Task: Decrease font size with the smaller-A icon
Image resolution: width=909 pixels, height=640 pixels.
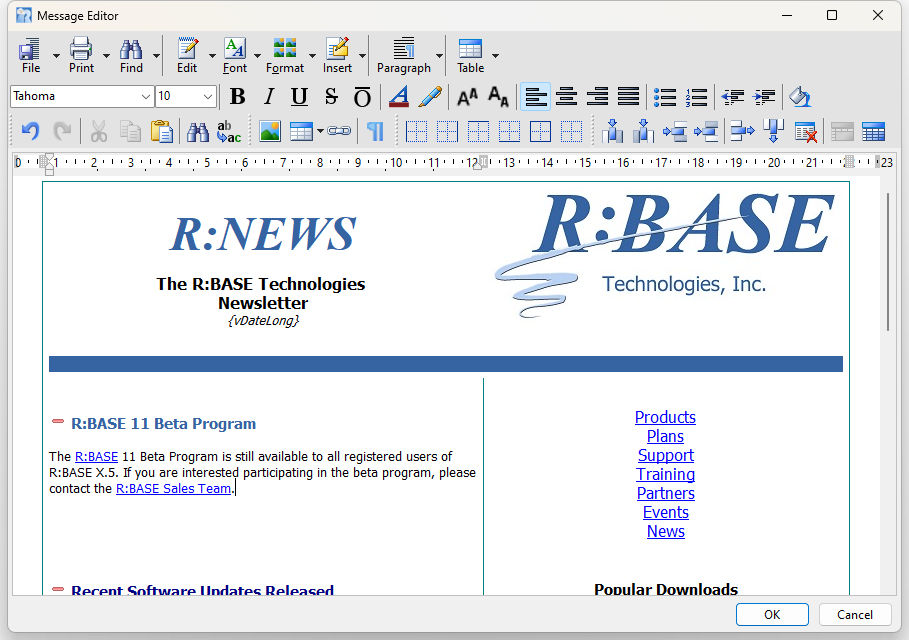Action: (499, 97)
